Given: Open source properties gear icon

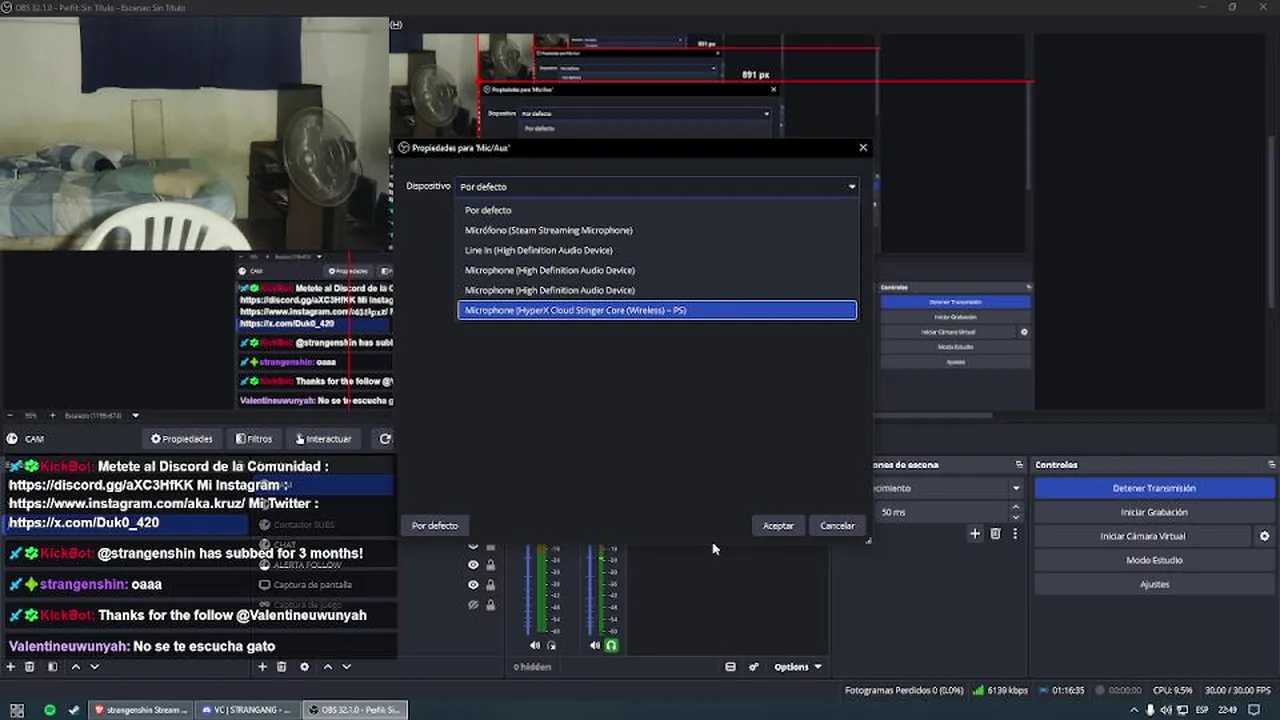Looking at the screenshot, I should [x=304, y=667].
